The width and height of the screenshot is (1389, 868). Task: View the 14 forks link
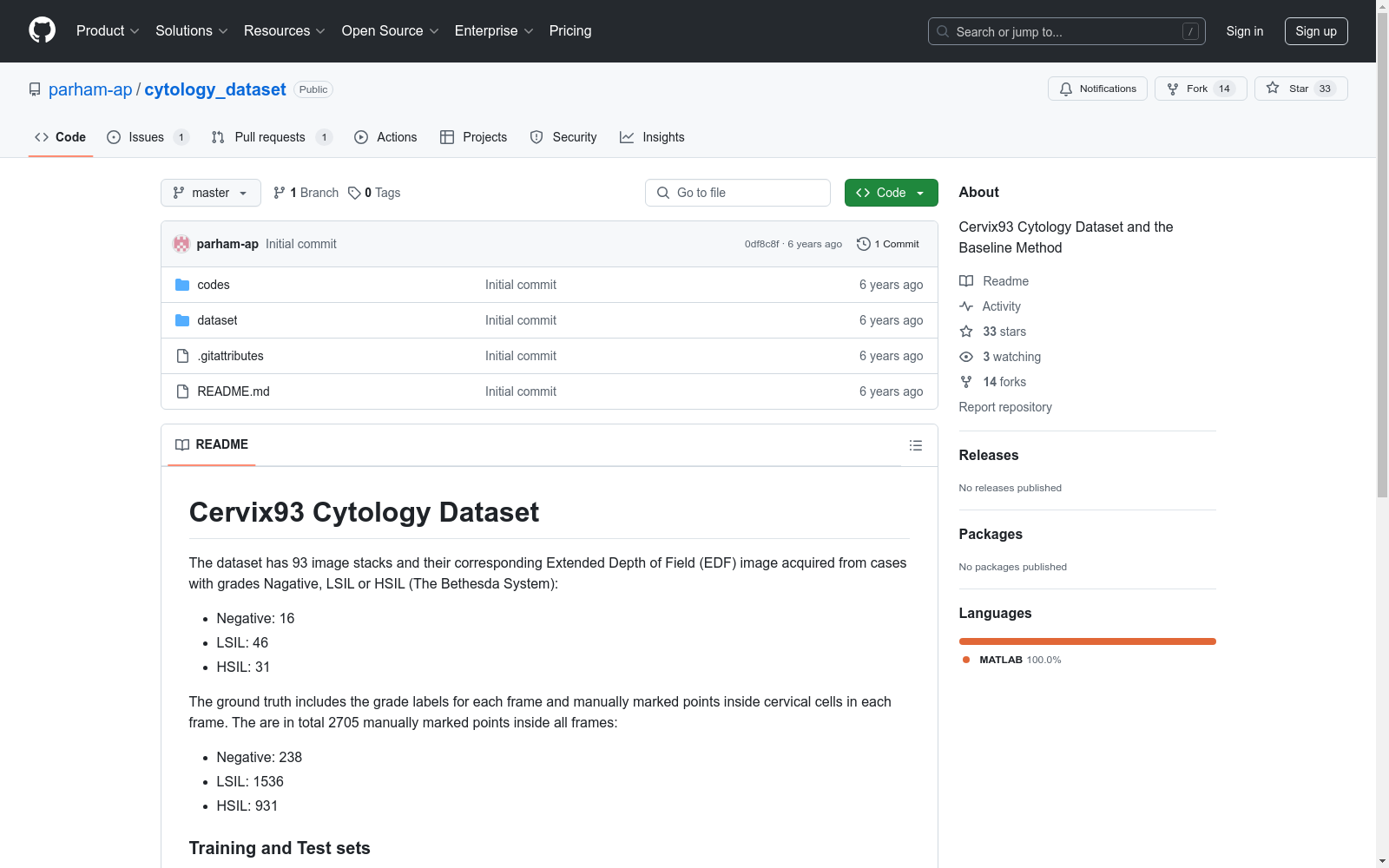tap(993, 382)
